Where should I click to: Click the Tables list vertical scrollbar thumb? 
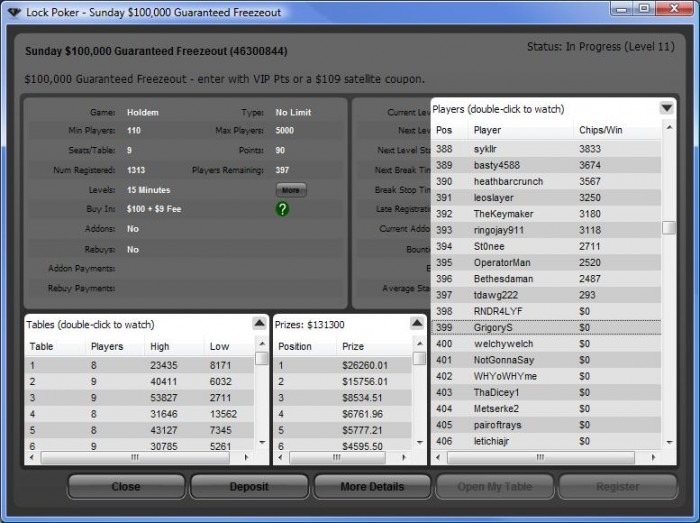pos(262,358)
